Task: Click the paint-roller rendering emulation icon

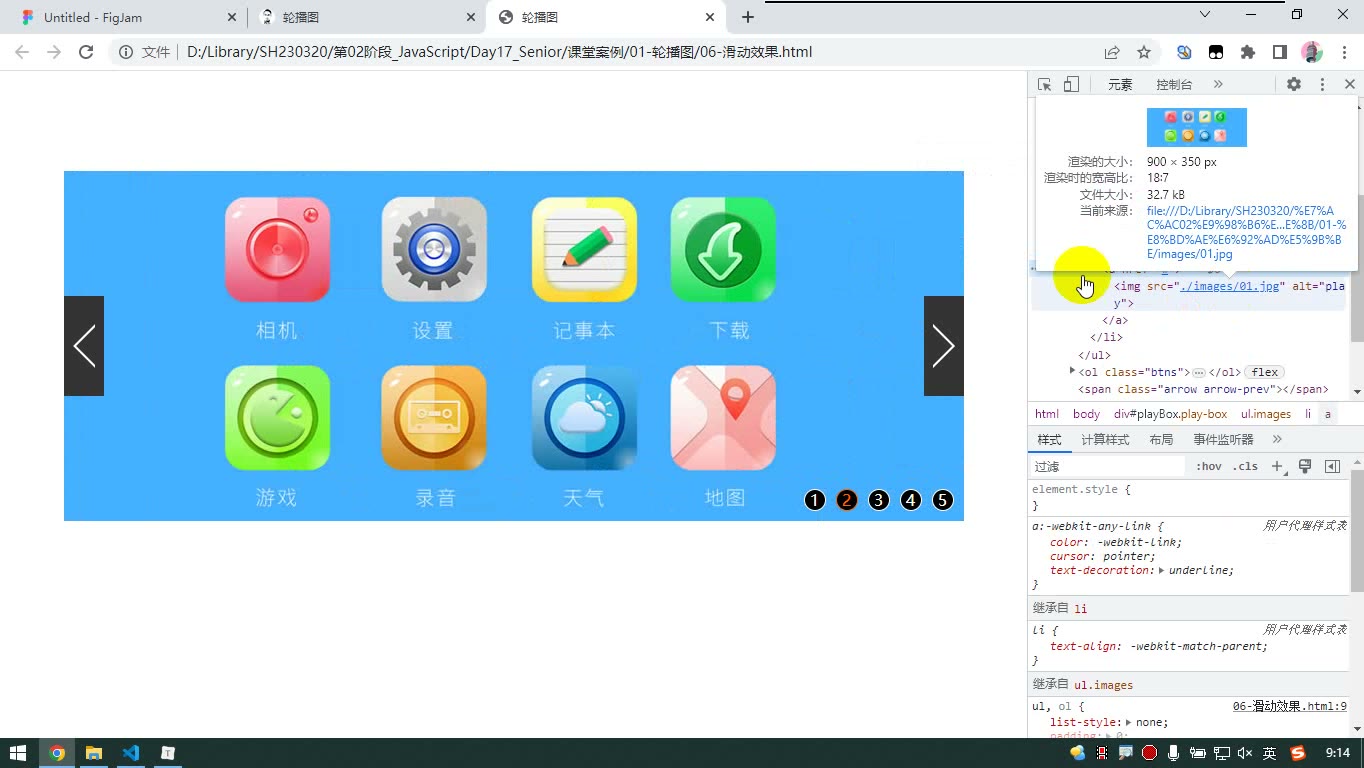Action: pyautogui.click(x=1305, y=467)
